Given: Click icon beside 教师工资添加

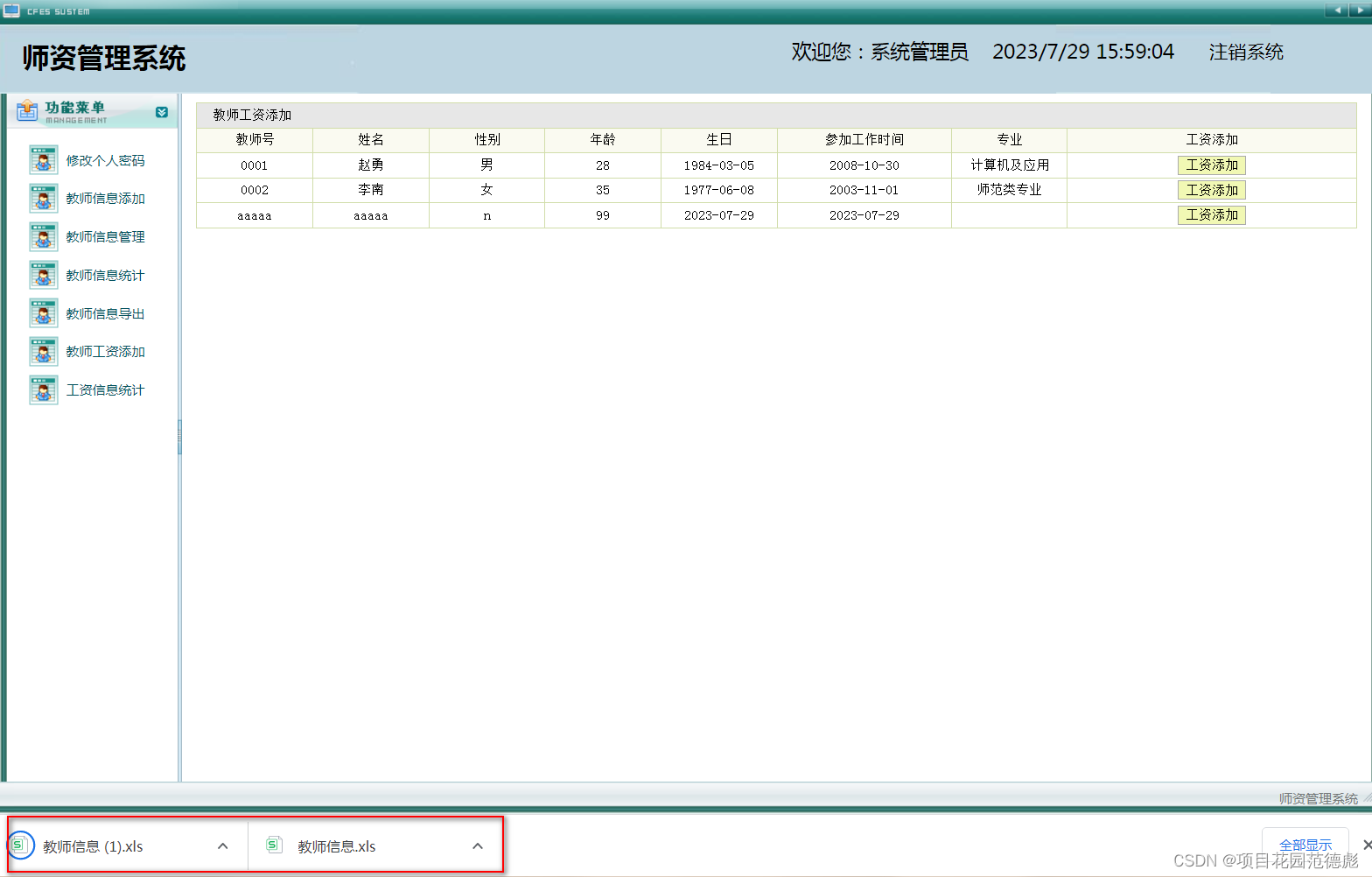Looking at the screenshot, I should (44, 352).
